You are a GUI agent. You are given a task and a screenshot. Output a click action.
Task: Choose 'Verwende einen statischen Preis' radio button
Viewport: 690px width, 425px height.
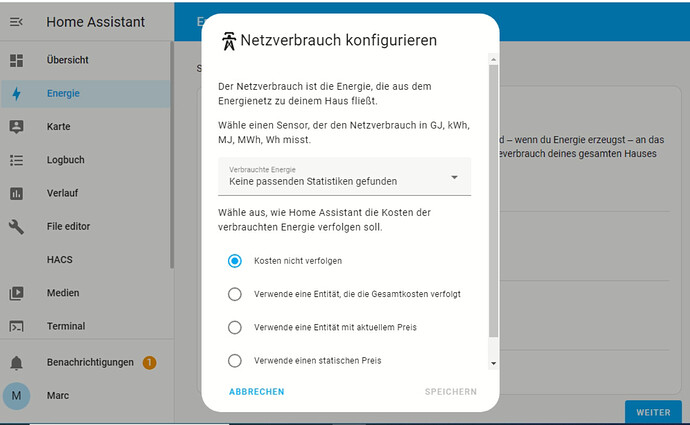click(235, 360)
